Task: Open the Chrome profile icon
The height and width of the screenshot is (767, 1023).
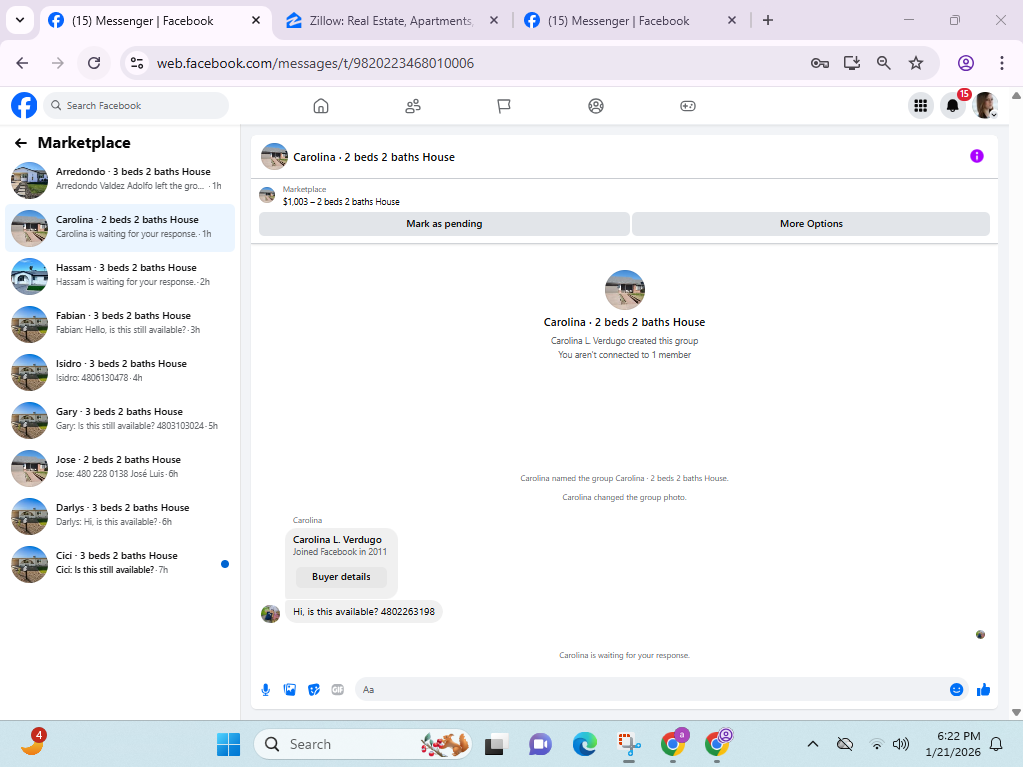Action: pos(966,63)
